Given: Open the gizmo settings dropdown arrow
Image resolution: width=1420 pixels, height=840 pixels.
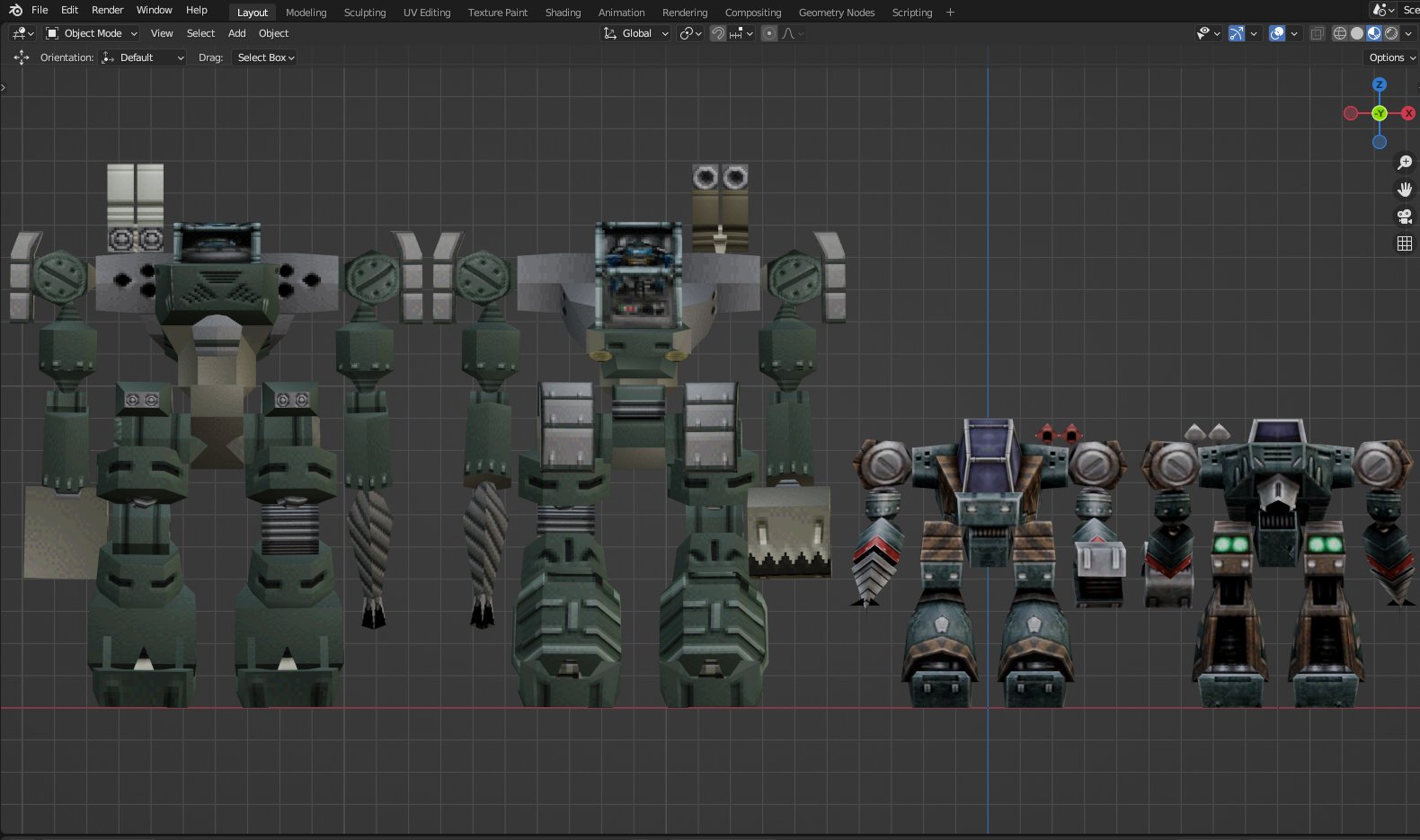Looking at the screenshot, I should coord(1254,33).
